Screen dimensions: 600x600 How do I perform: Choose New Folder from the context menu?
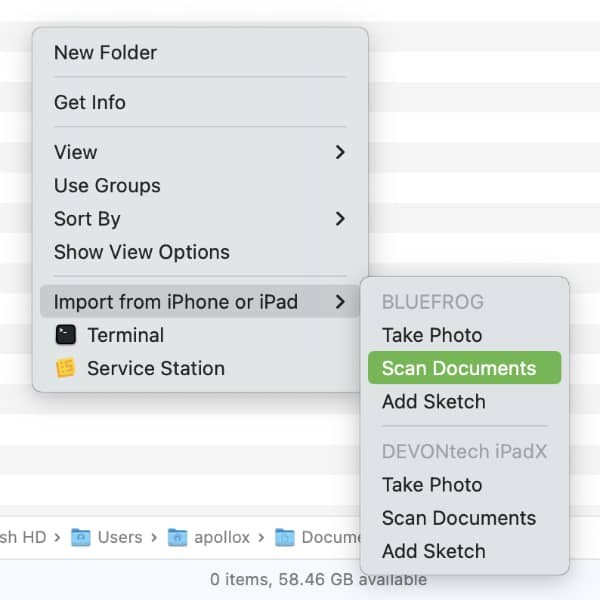[105, 53]
